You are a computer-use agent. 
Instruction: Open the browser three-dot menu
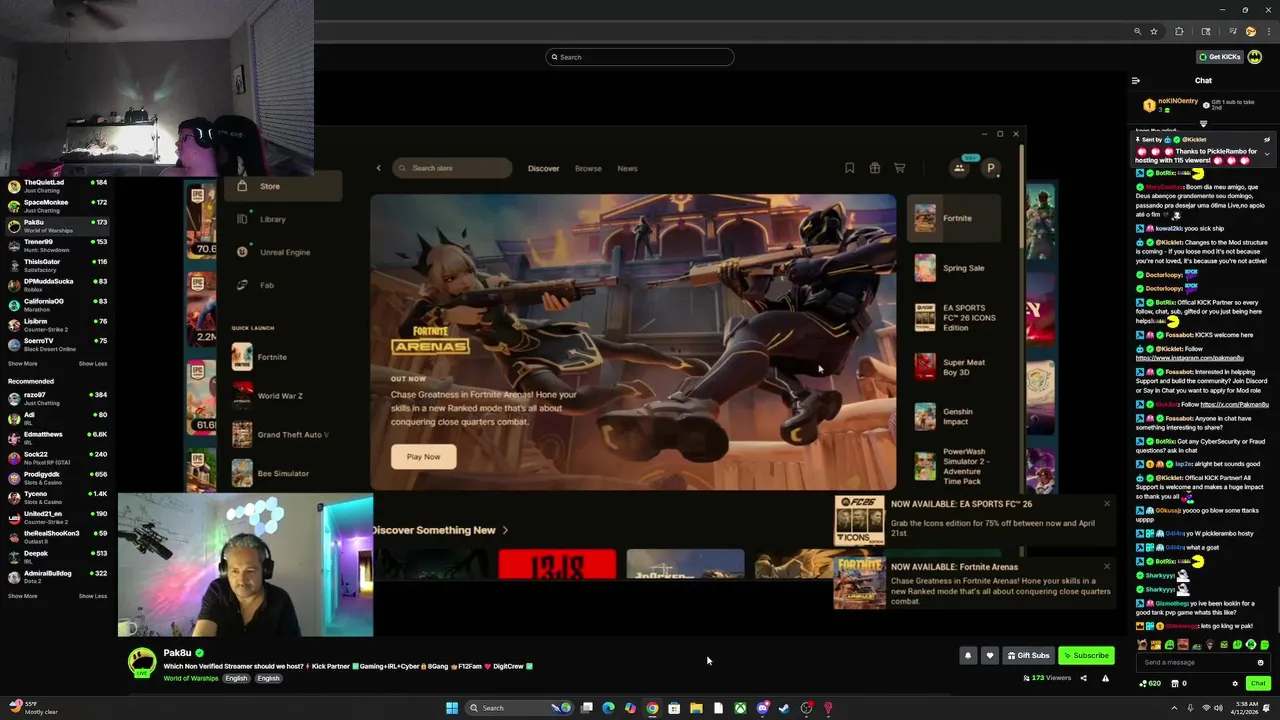tap(1269, 32)
